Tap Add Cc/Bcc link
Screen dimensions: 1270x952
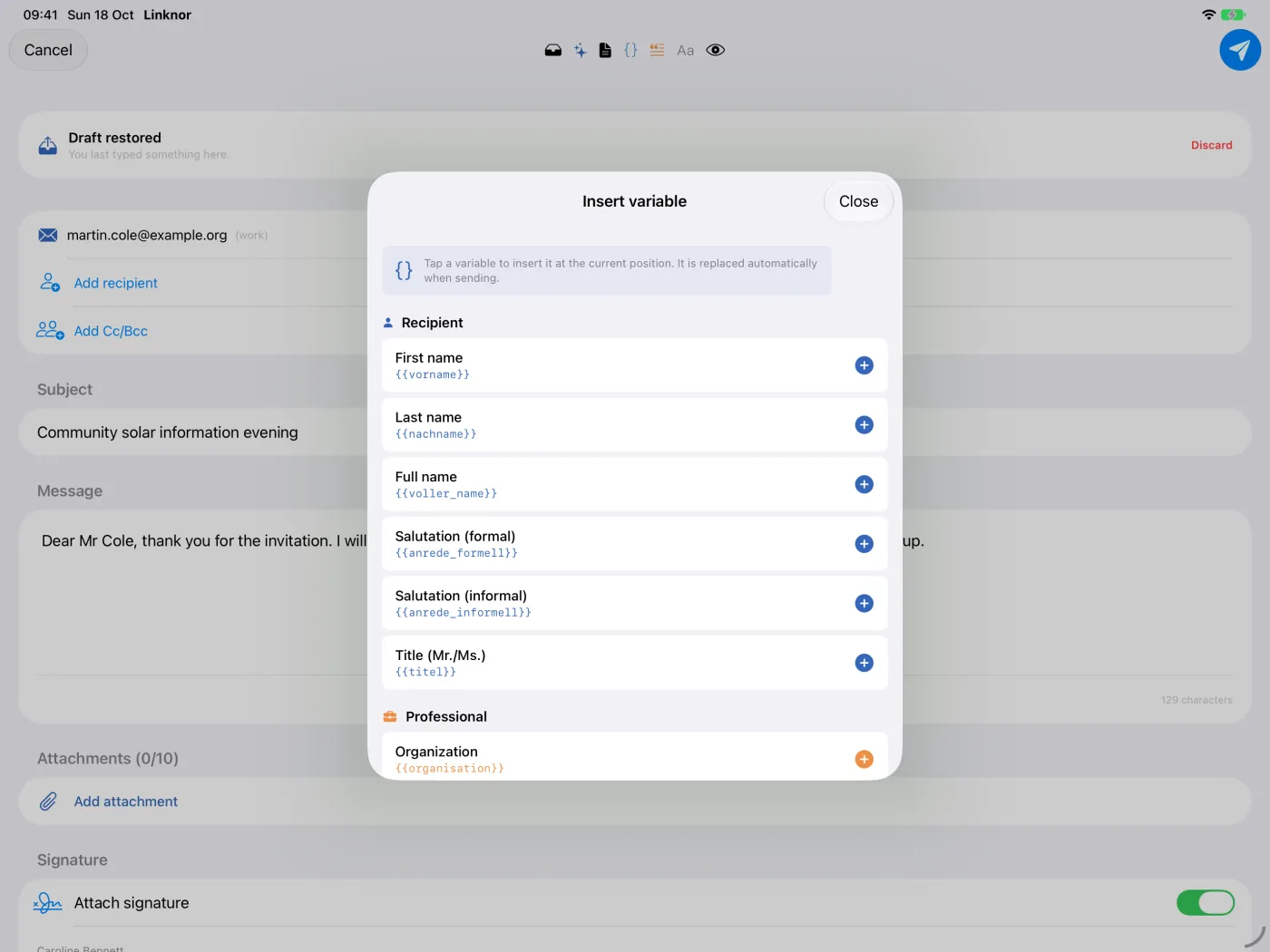[x=111, y=331]
